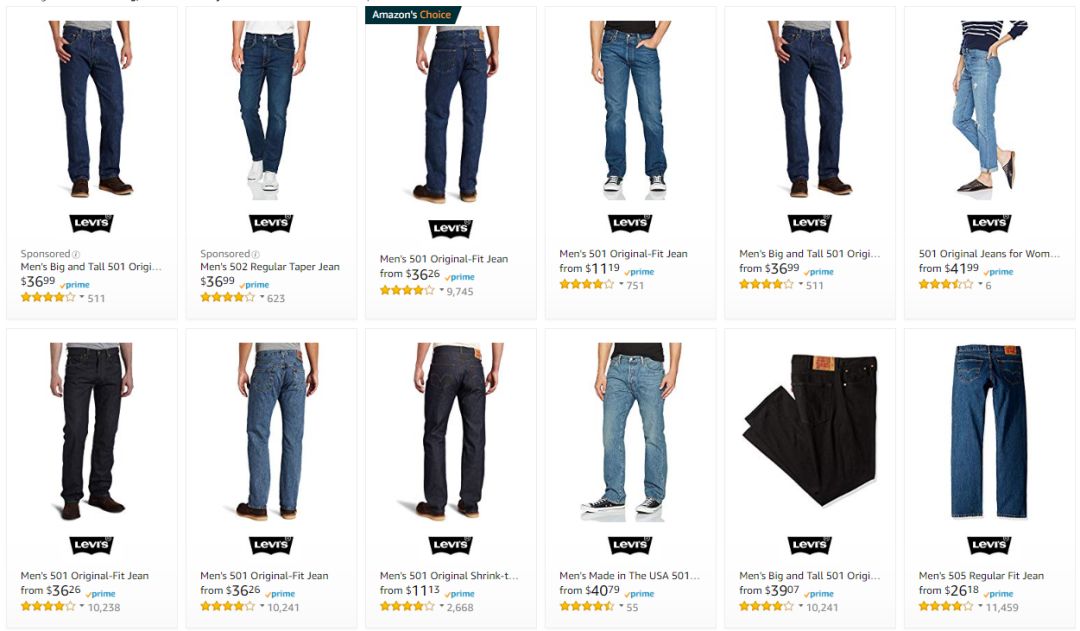Click Levi's logo under Men's 502 Regular Taper Jean
1080x631 pixels.
coord(271,223)
